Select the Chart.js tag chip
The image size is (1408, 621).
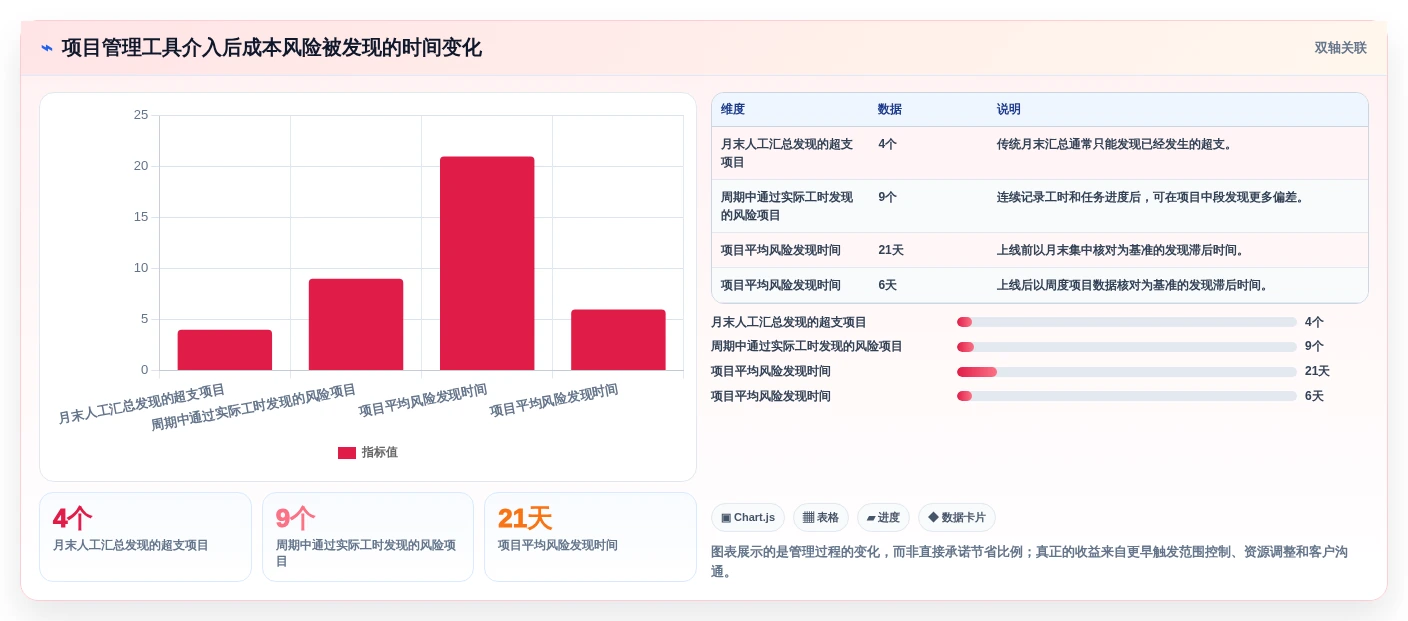click(748, 518)
